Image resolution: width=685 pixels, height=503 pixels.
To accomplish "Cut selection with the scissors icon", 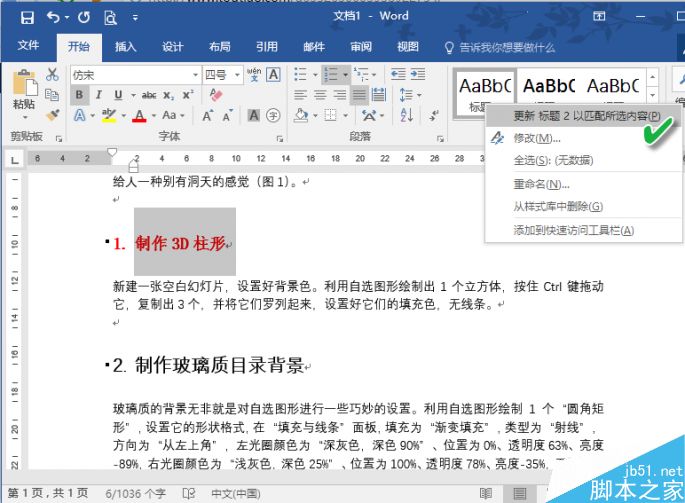I will (52, 74).
